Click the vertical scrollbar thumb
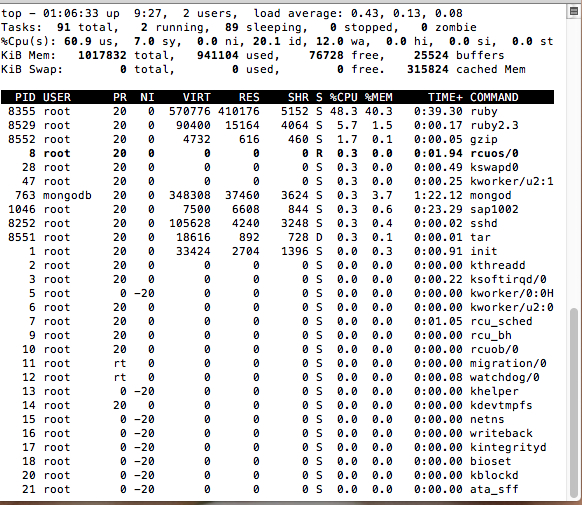Image resolution: width=582 pixels, height=505 pixels. point(574,403)
